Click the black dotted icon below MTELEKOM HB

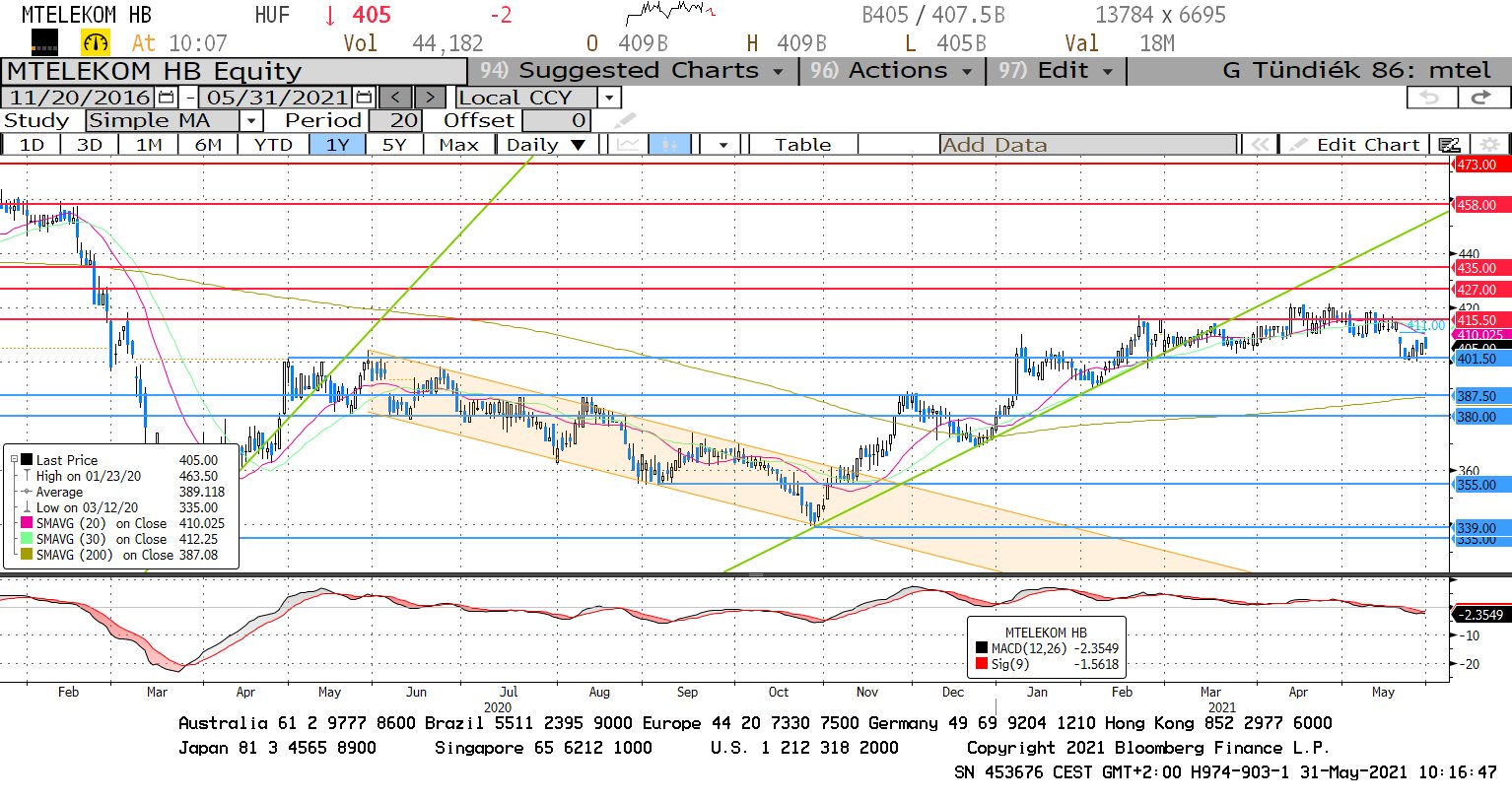pos(44,42)
